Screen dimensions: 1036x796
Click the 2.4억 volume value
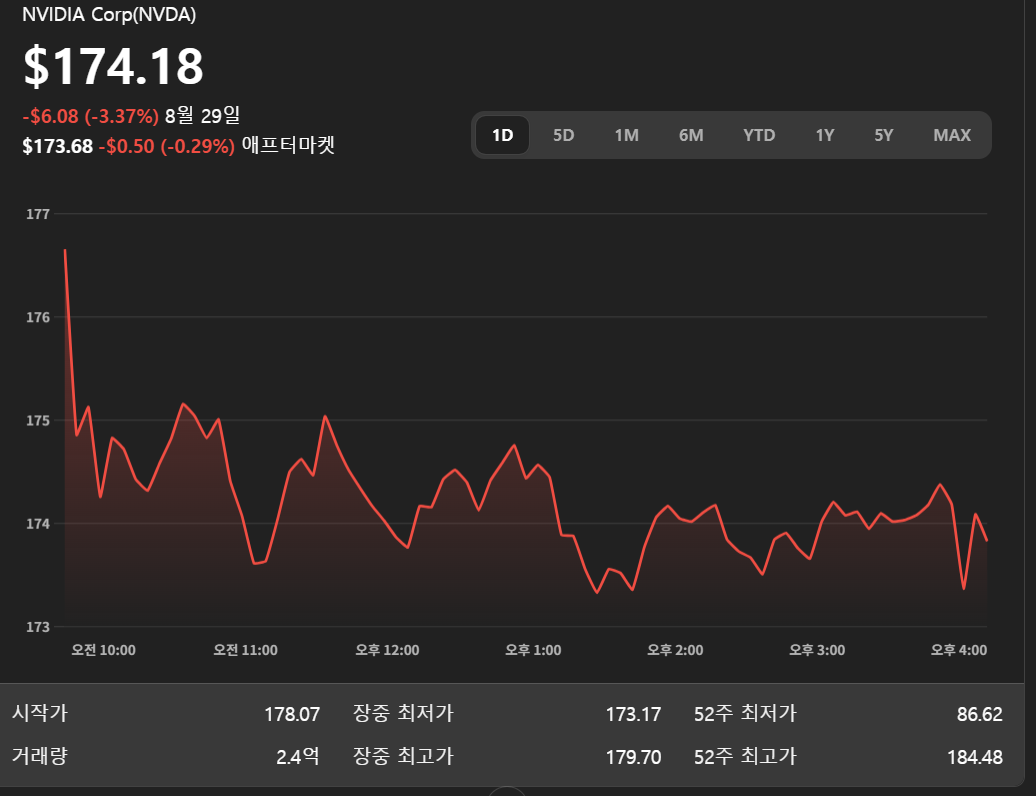click(x=298, y=756)
